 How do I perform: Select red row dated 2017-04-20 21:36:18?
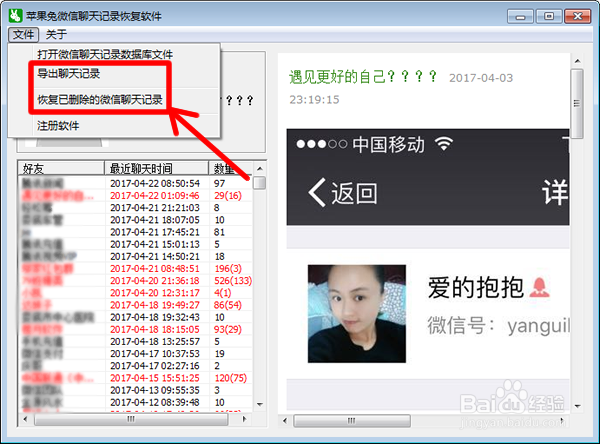coord(135,281)
